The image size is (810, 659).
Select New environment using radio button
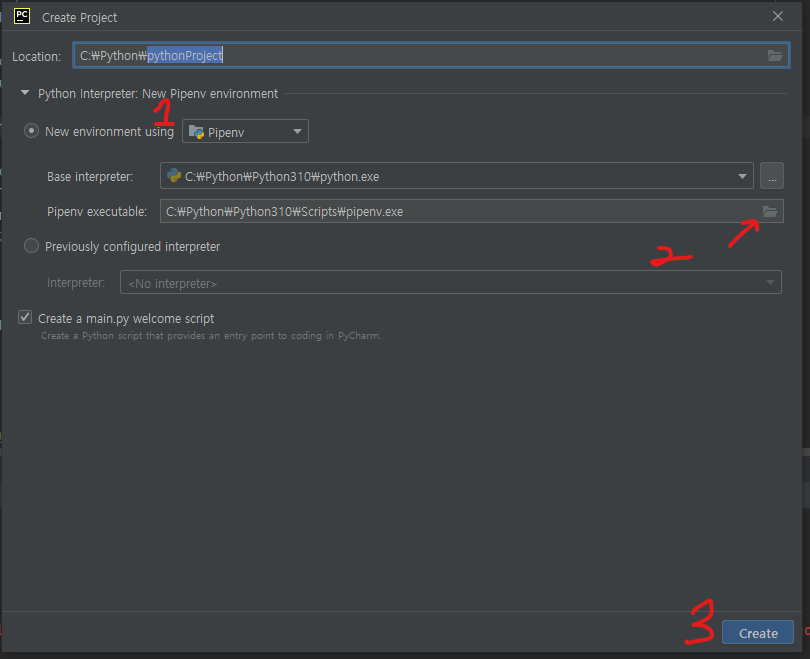(32, 131)
